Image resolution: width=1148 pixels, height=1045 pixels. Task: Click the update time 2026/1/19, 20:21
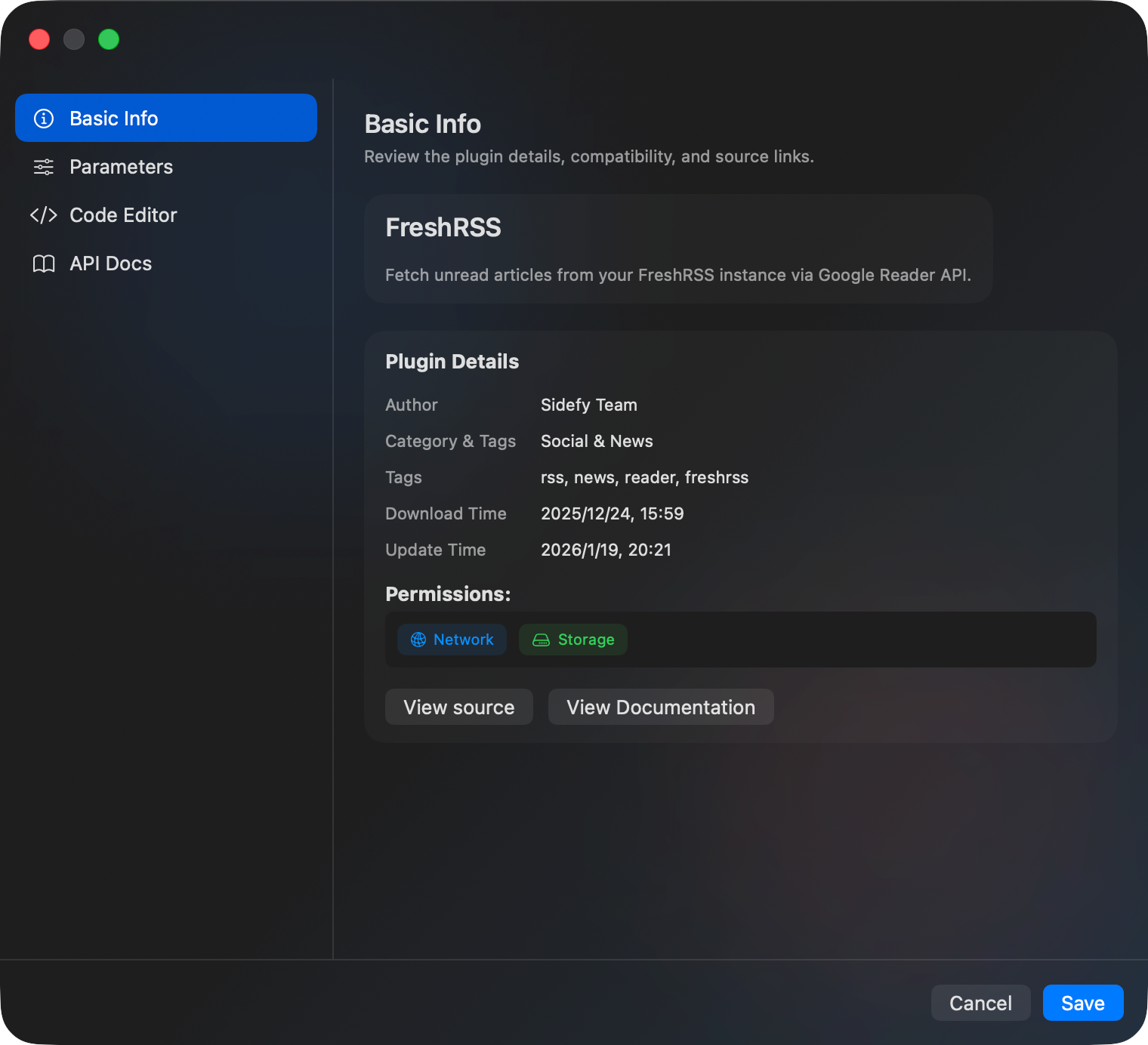coord(606,550)
